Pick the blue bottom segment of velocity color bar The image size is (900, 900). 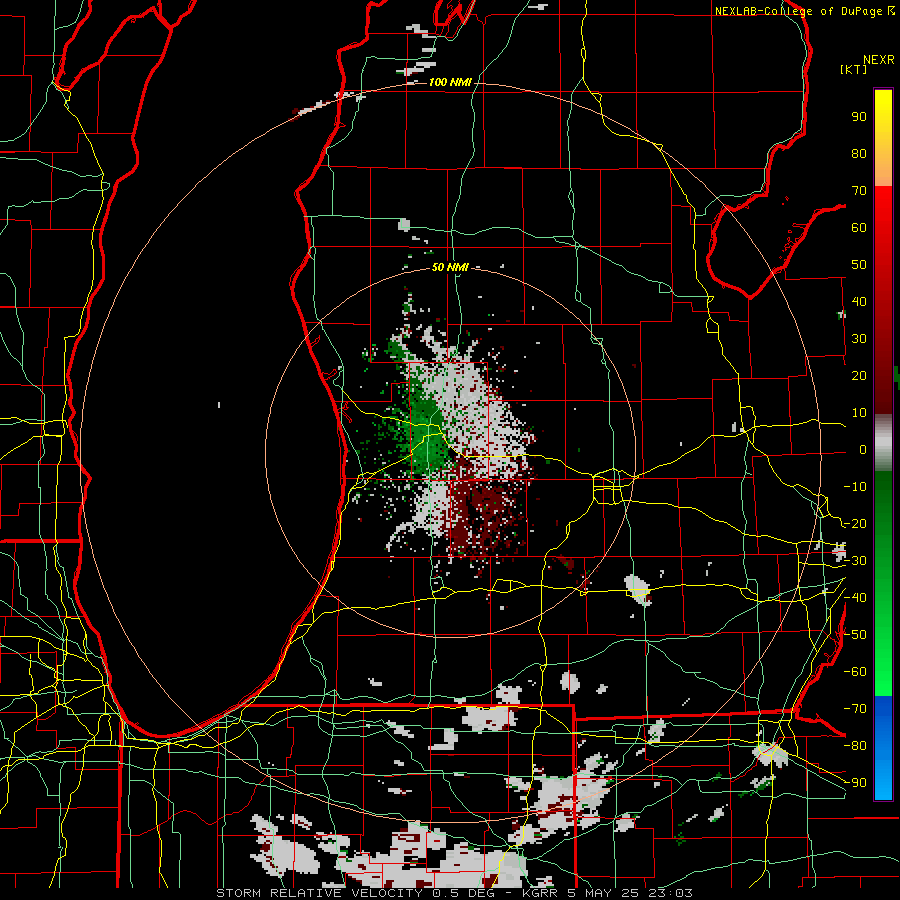[x=883, y=748]
